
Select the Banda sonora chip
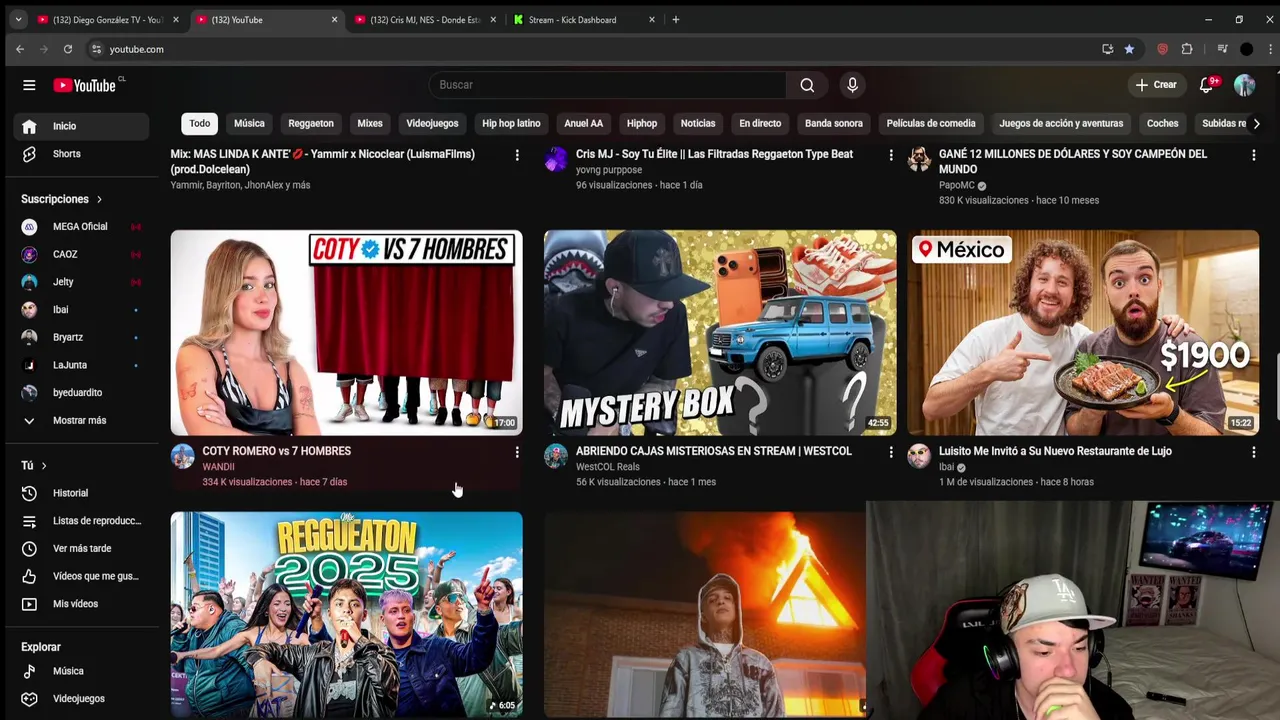(x=834, y=123)
